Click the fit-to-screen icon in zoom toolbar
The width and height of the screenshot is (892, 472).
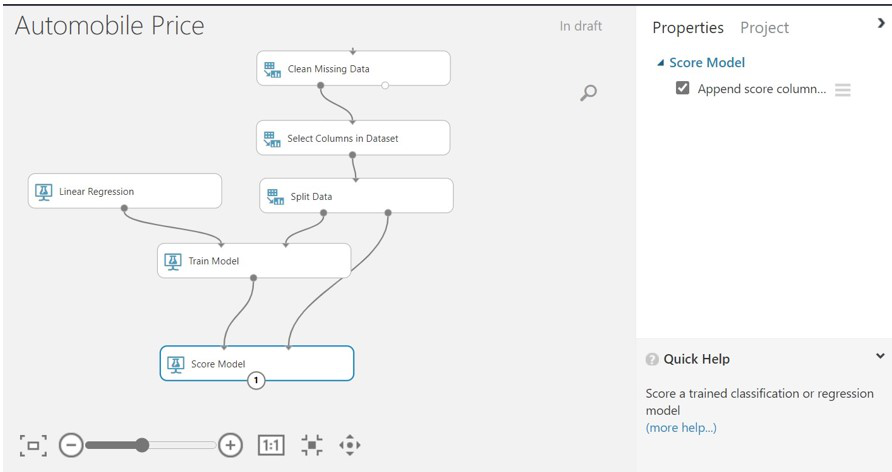coord(32,445)
